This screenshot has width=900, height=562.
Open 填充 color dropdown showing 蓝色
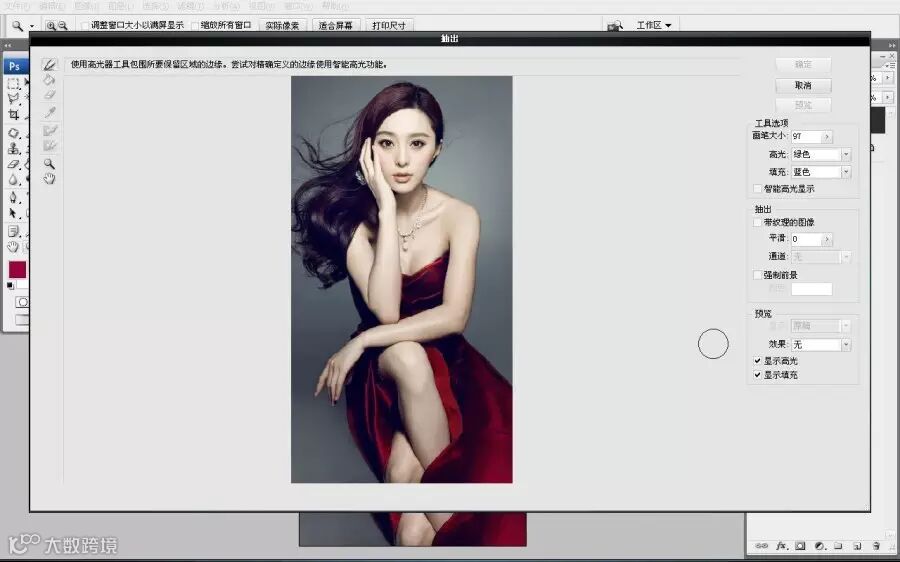(821, 172)
